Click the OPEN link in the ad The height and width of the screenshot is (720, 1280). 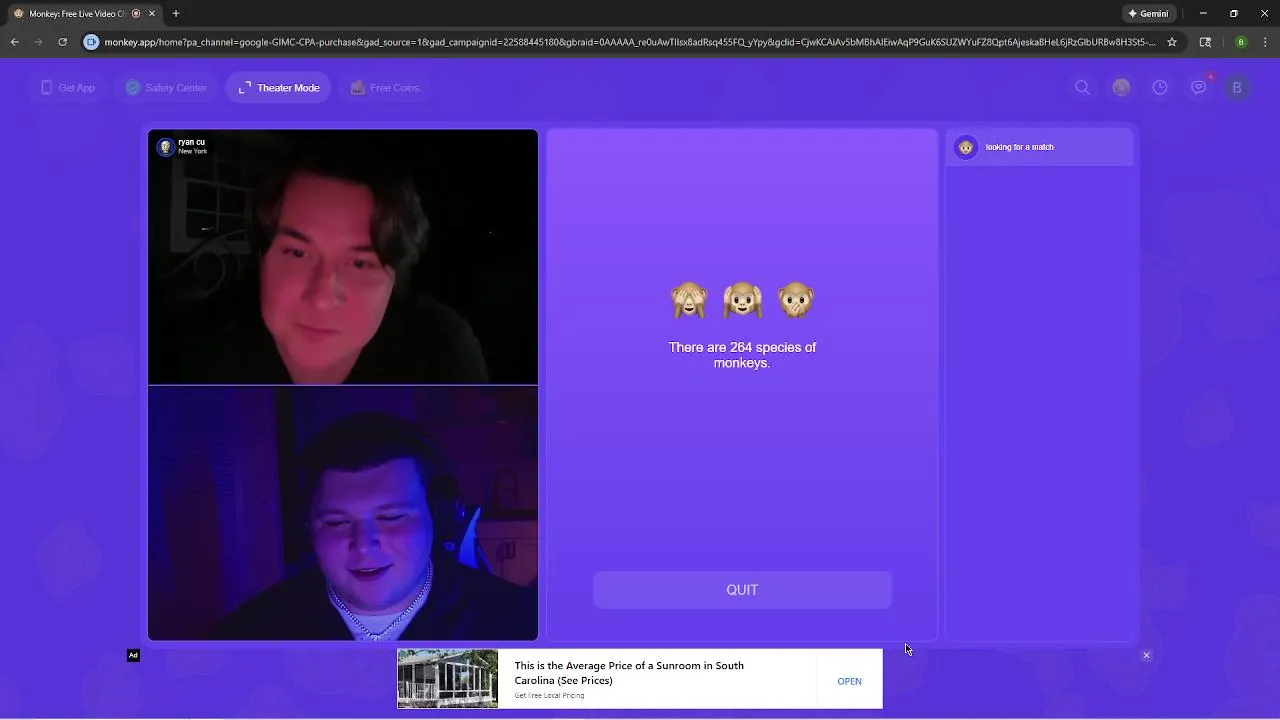tap(849, 681)
